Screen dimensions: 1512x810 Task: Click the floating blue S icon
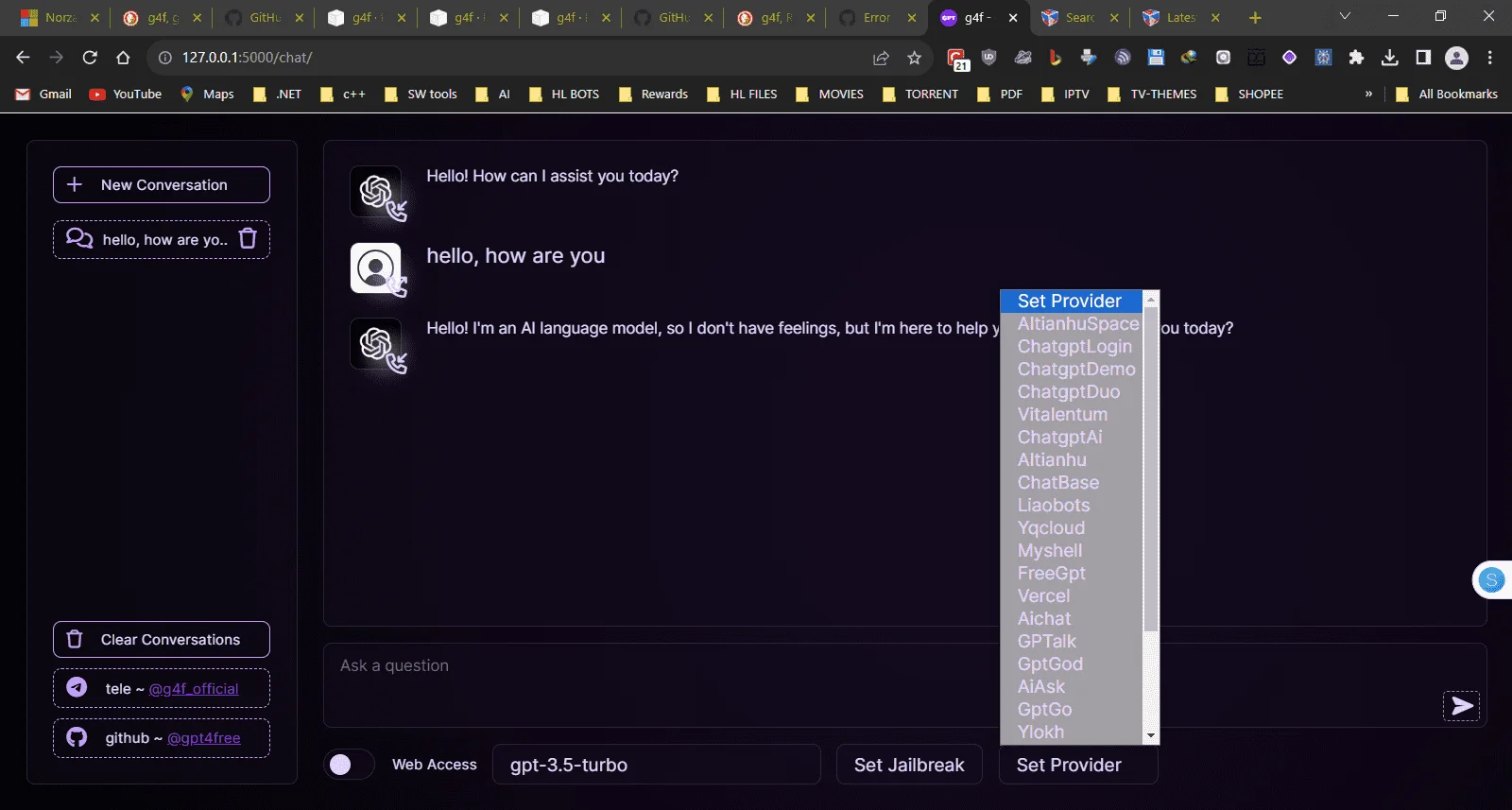coord(1492,579)
